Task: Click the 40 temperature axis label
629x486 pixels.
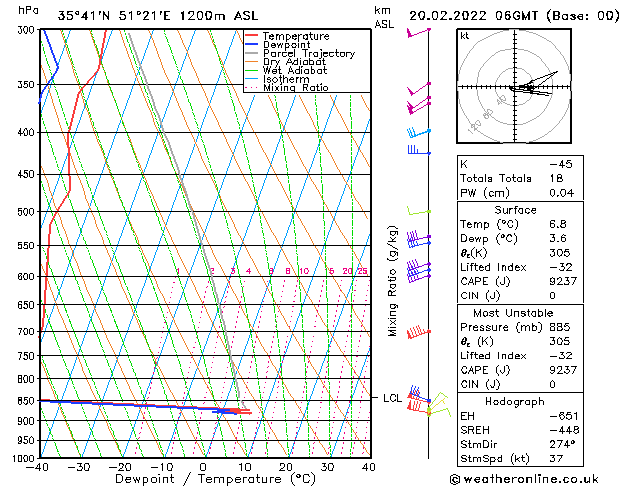Action: 368,467
